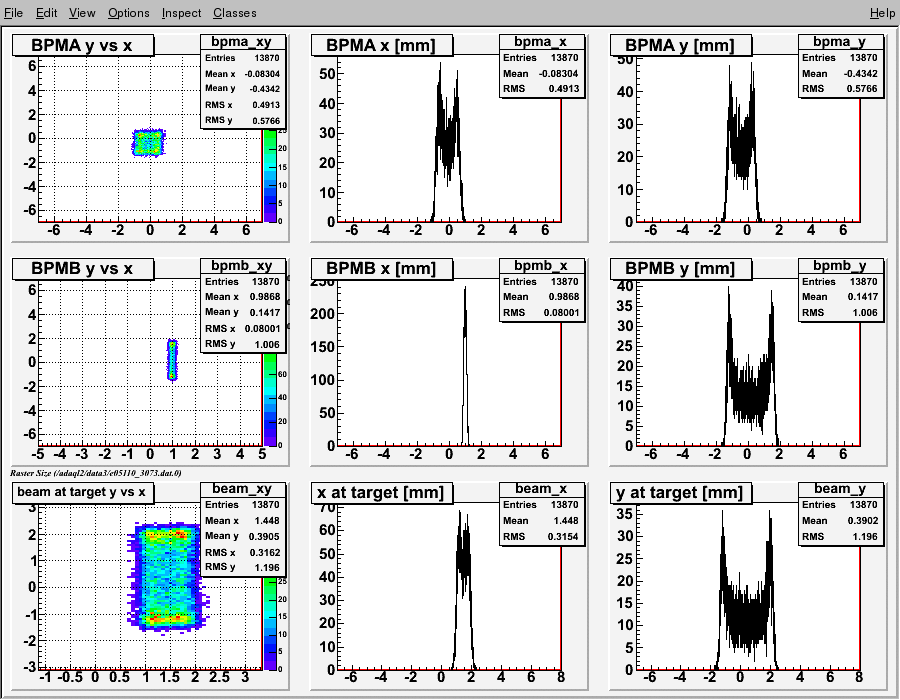Click the BPMB x histogram peak
900x700 pixels.
[465, 366]
